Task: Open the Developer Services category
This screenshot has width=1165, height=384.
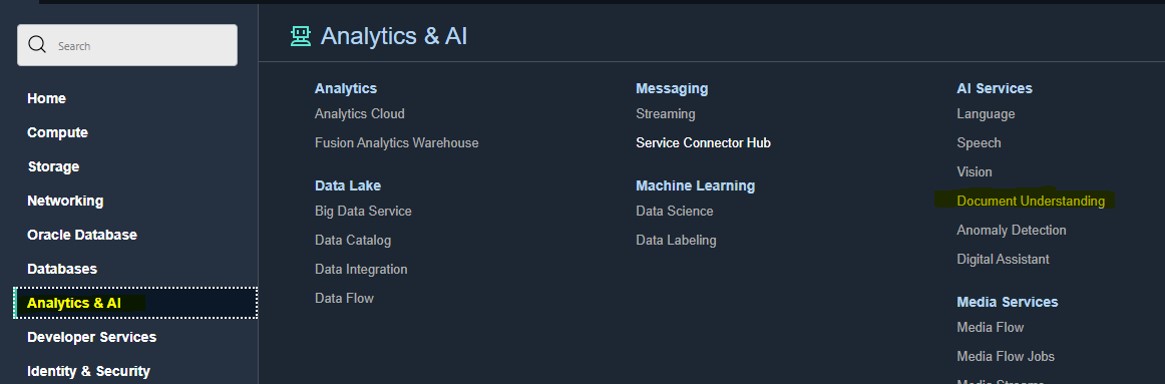Action: [x=91, y=337]
